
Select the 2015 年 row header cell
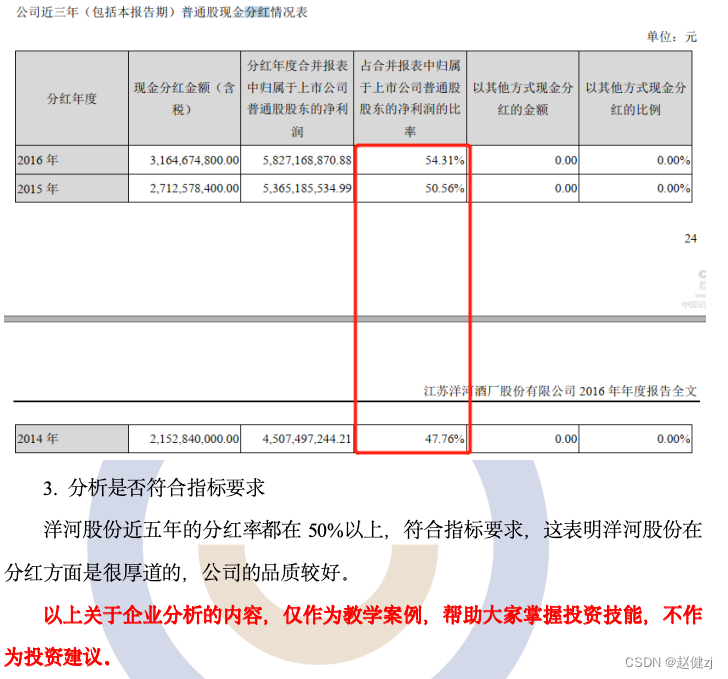tap(72, 188)
